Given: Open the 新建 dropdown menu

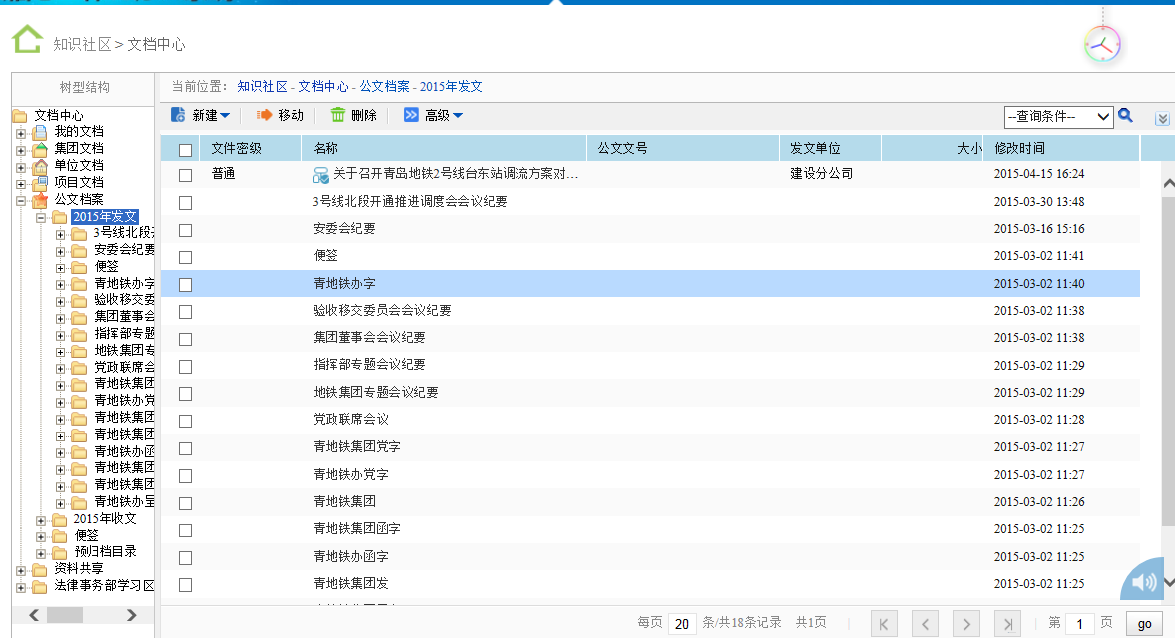Looking at the screenshot, I should point(201,116).
